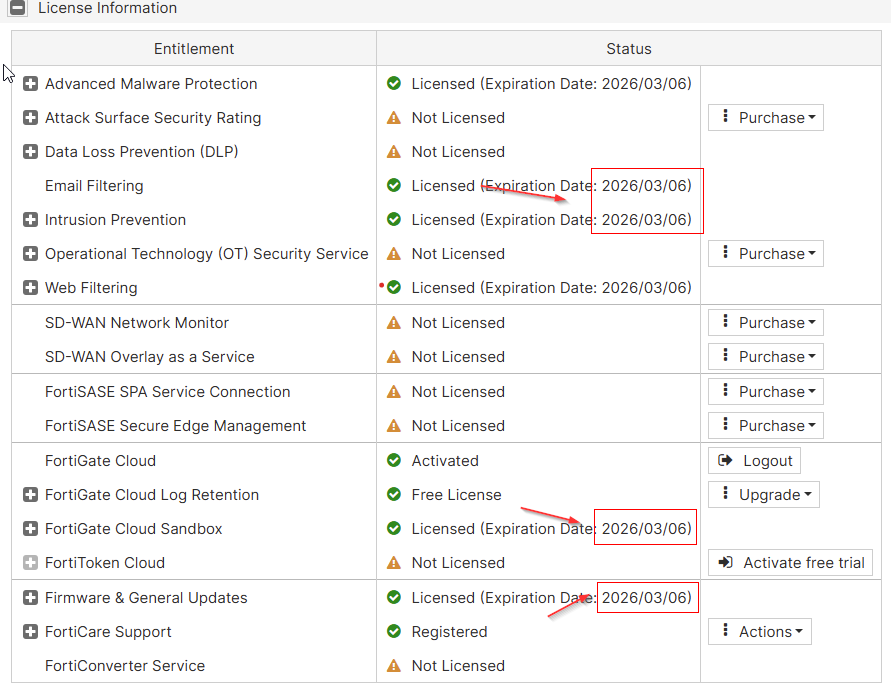Open Purchase menu for FortiSASE SPA Connection
The image size is (891, 684).
pos(766,392)
